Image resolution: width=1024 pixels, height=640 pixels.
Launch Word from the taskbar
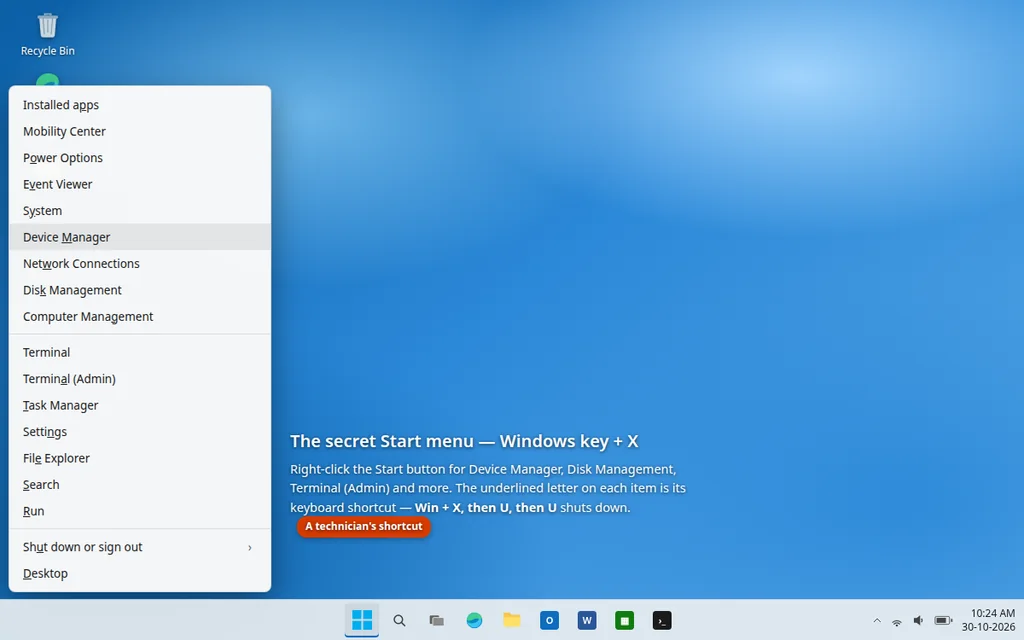[x=586, y=620]
